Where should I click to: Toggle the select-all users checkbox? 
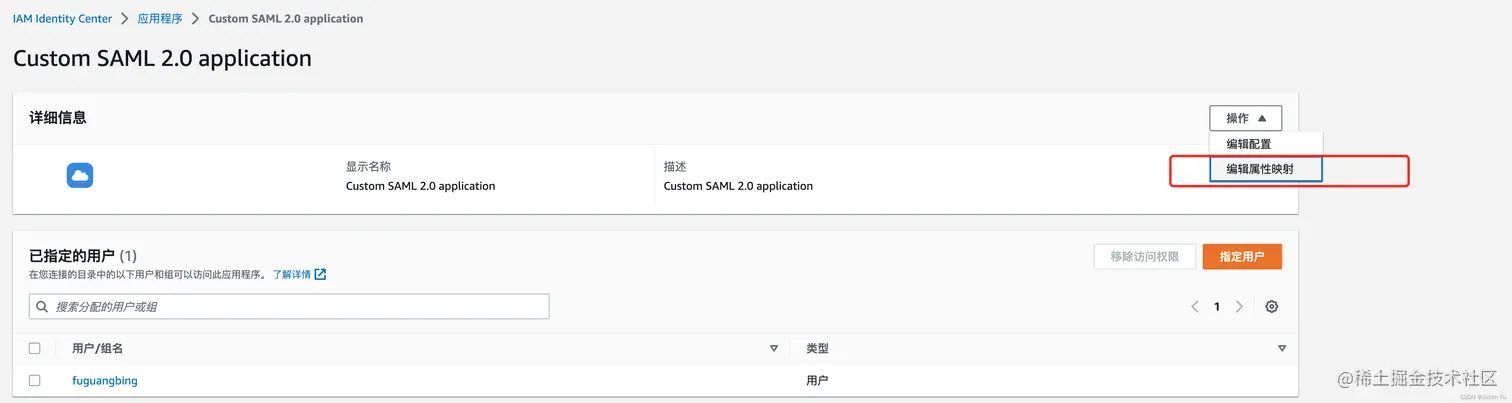(35, 349)
